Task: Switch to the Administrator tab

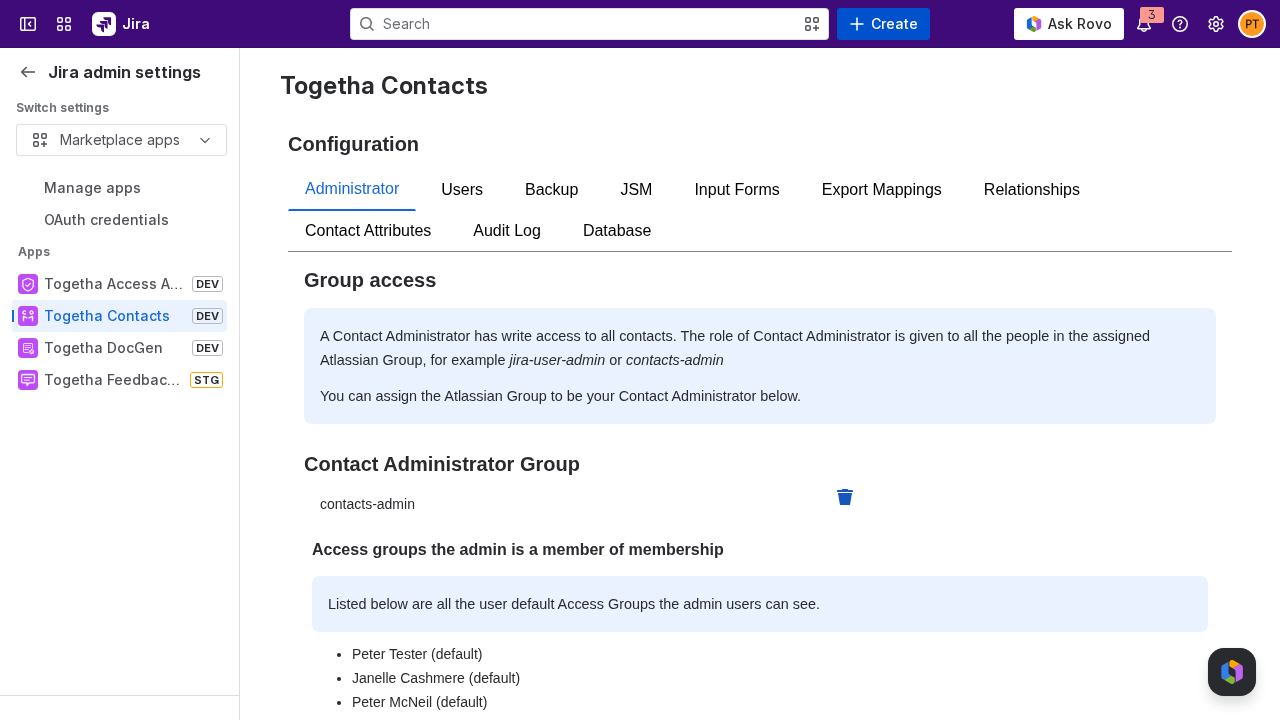Action: pos(352,189)
